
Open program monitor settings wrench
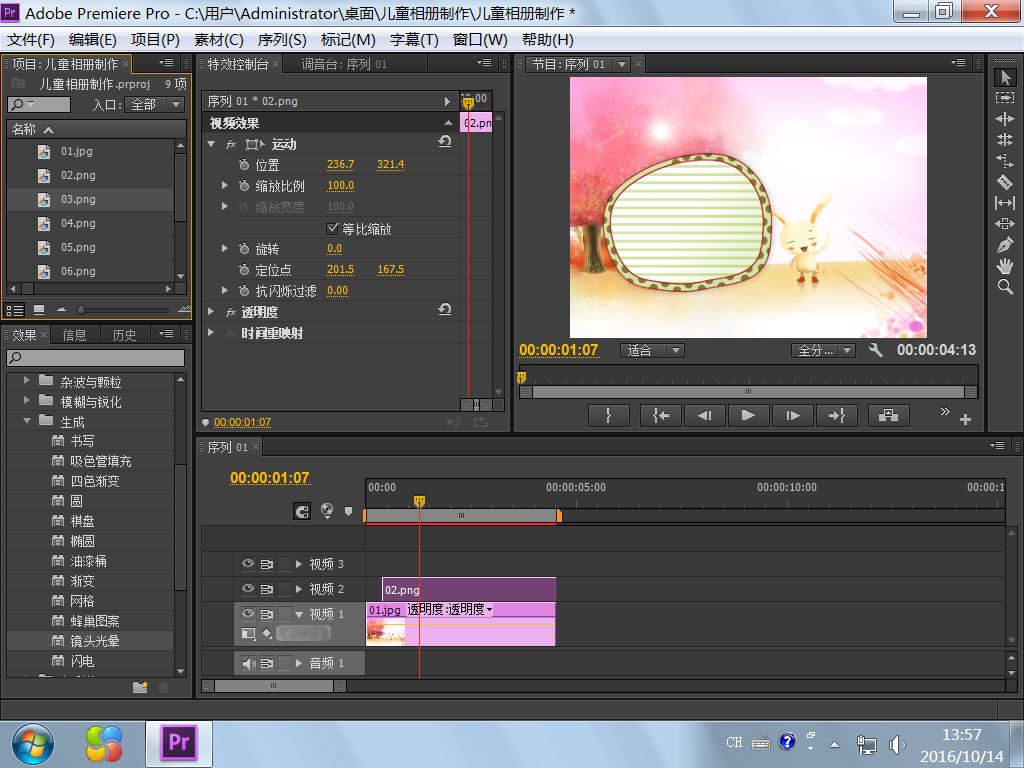[x=876, y=350]
